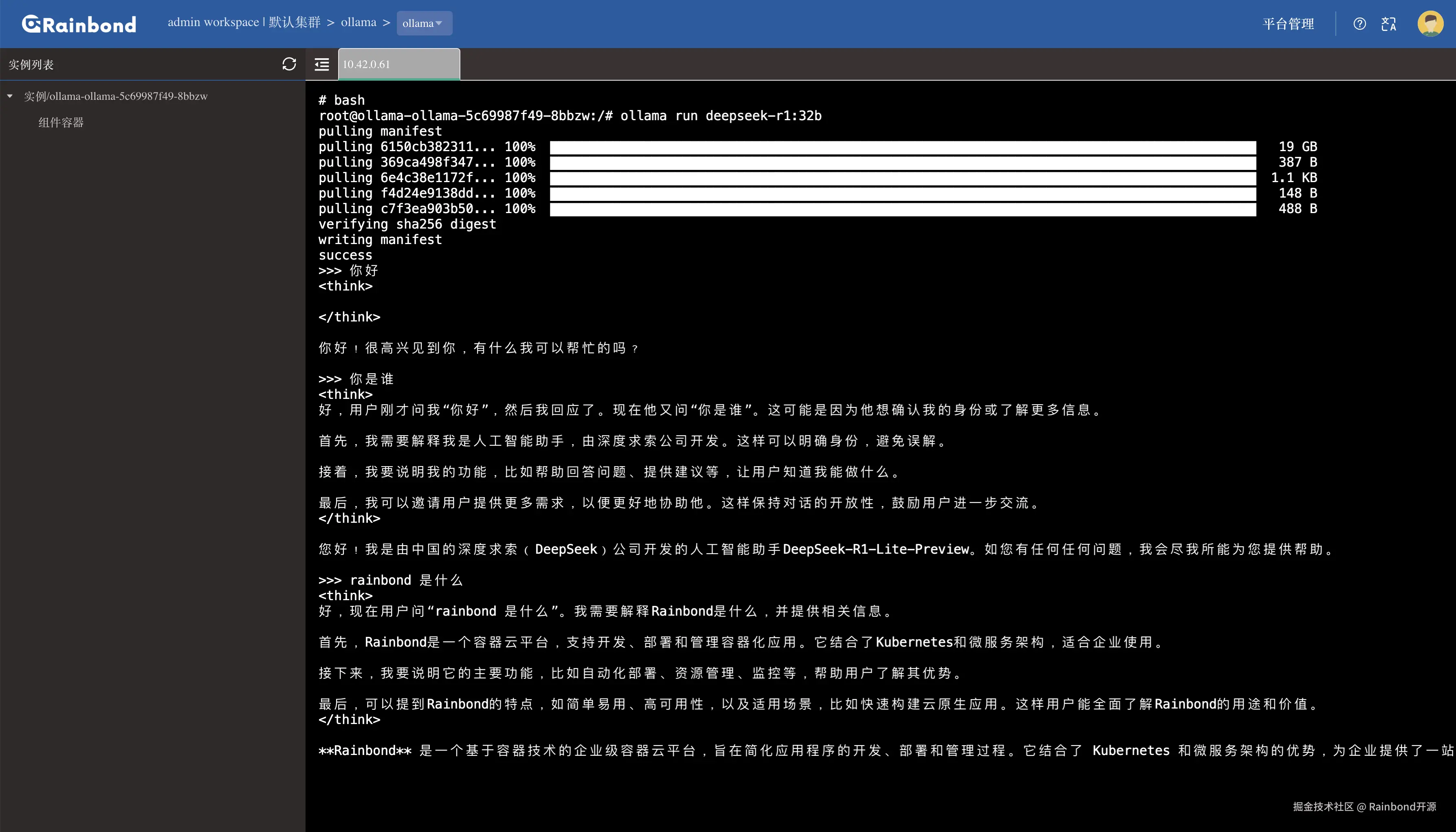The height and width of the screenshot is (832, 1456).
Task: Switch language with the translate icon
Action: pos(1389,24)
